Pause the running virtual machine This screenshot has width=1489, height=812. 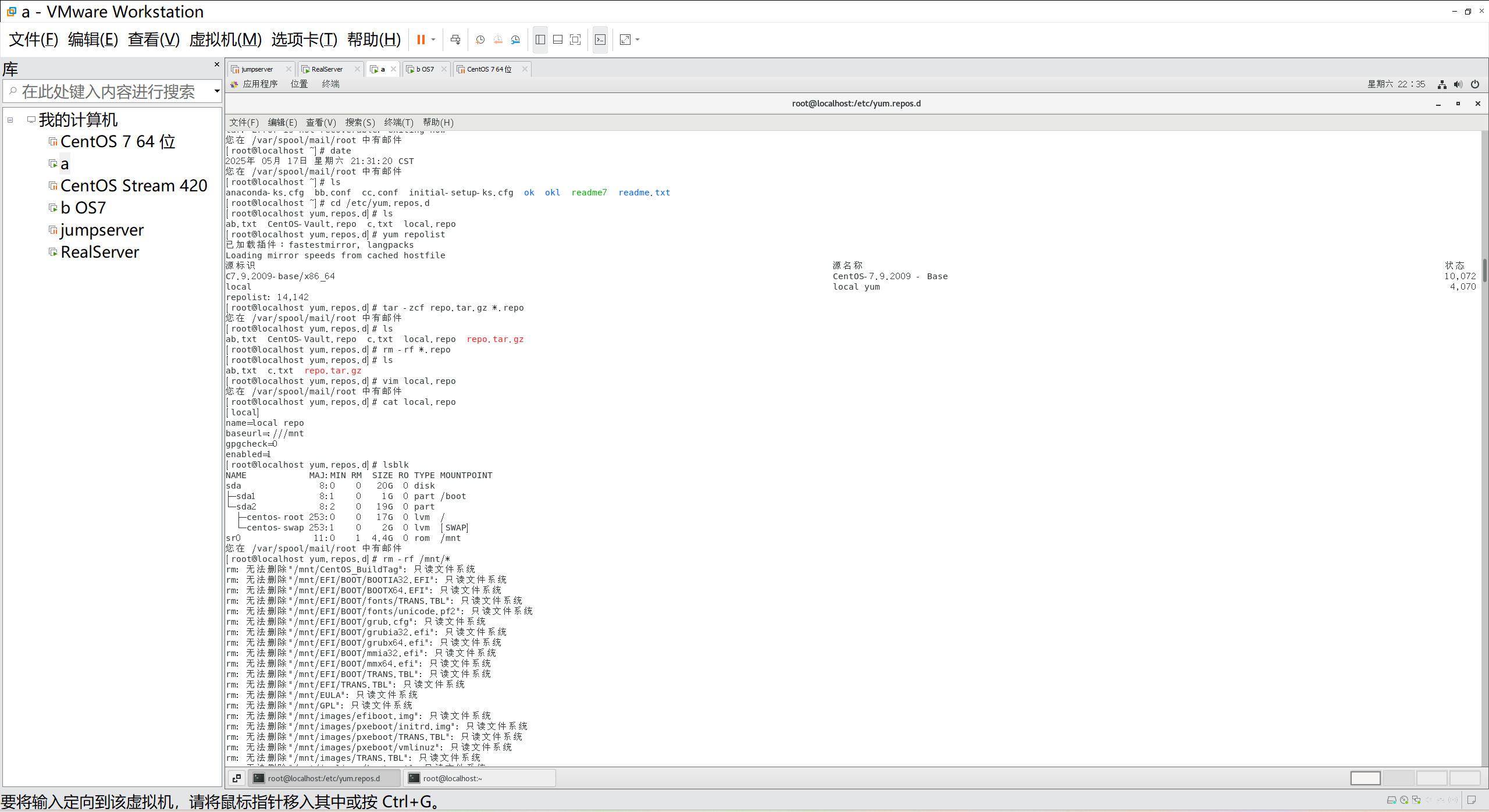pos(421,40)
